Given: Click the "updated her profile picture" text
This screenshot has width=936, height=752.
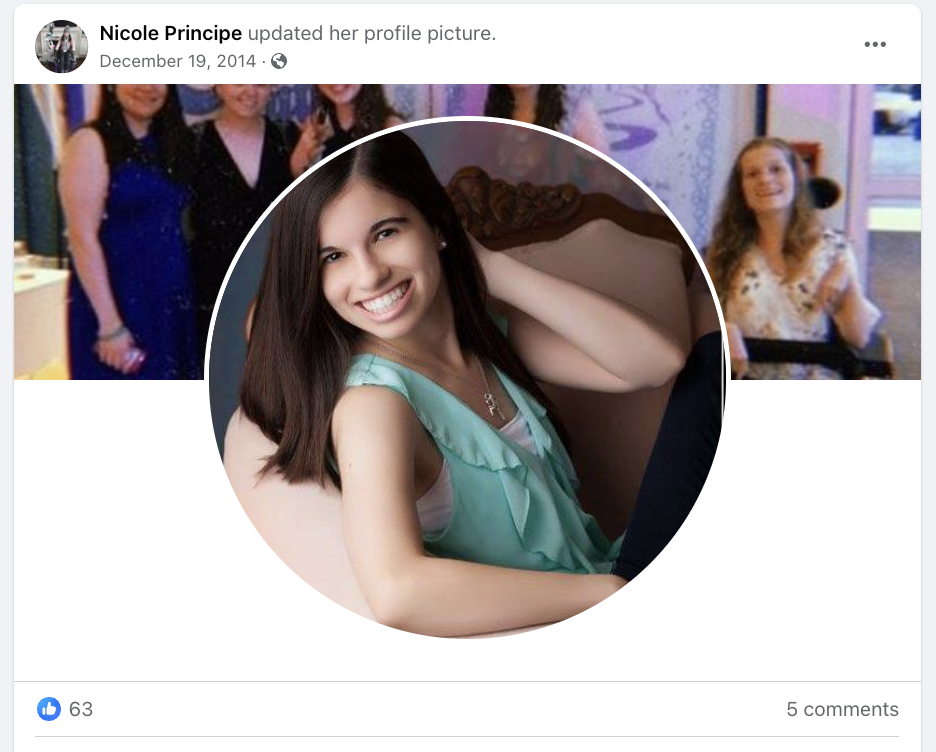Looking at the screenshot, I should coord(372,33).
